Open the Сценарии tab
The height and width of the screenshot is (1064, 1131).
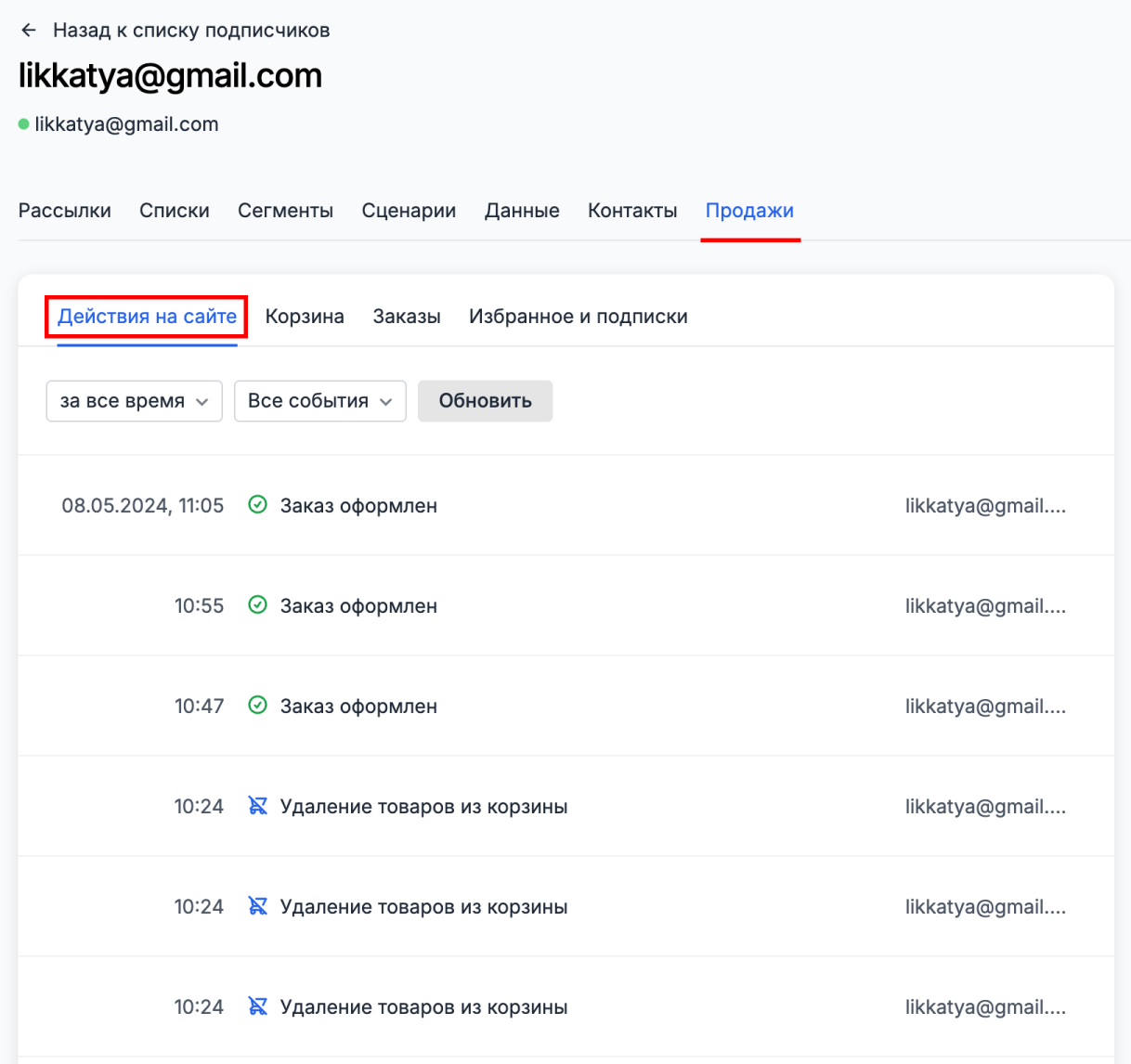(409, 211)
